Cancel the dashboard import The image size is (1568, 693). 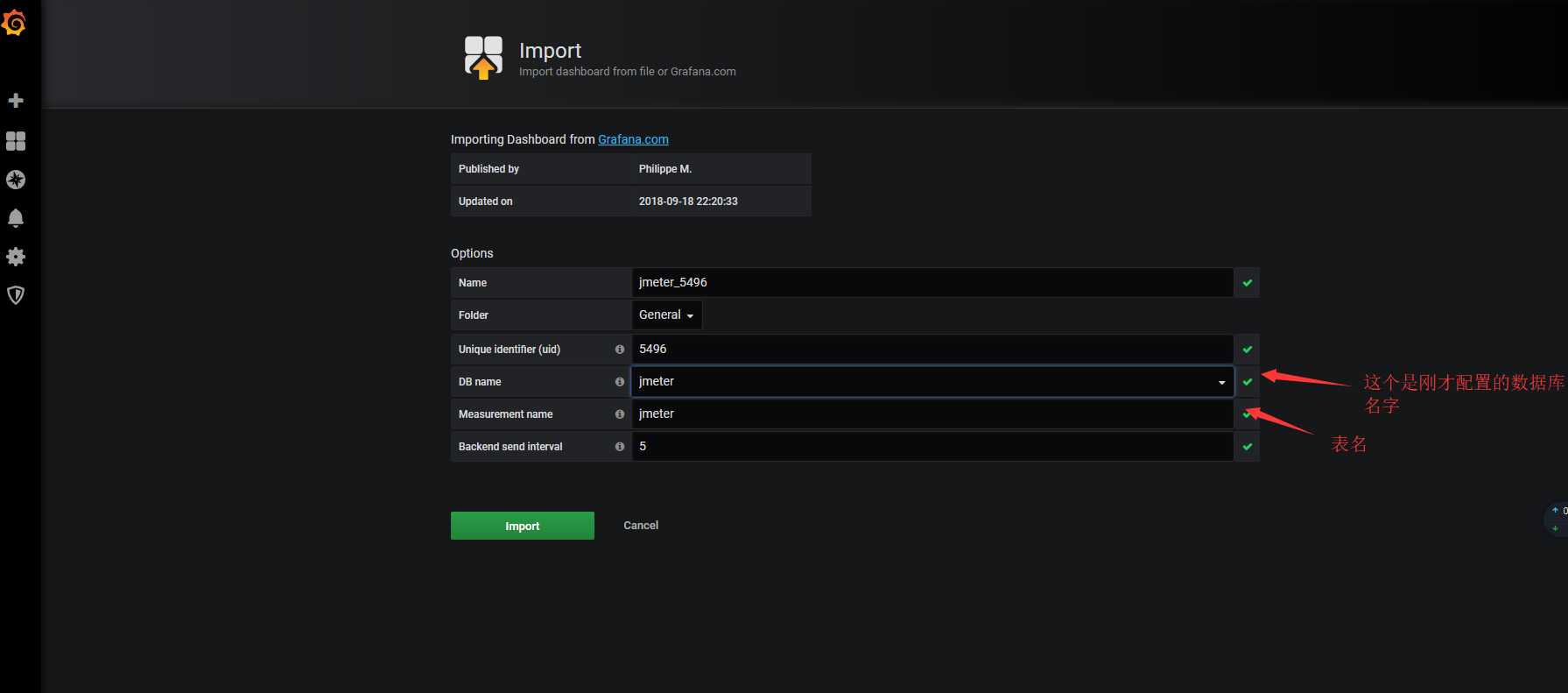pos(641,526)
